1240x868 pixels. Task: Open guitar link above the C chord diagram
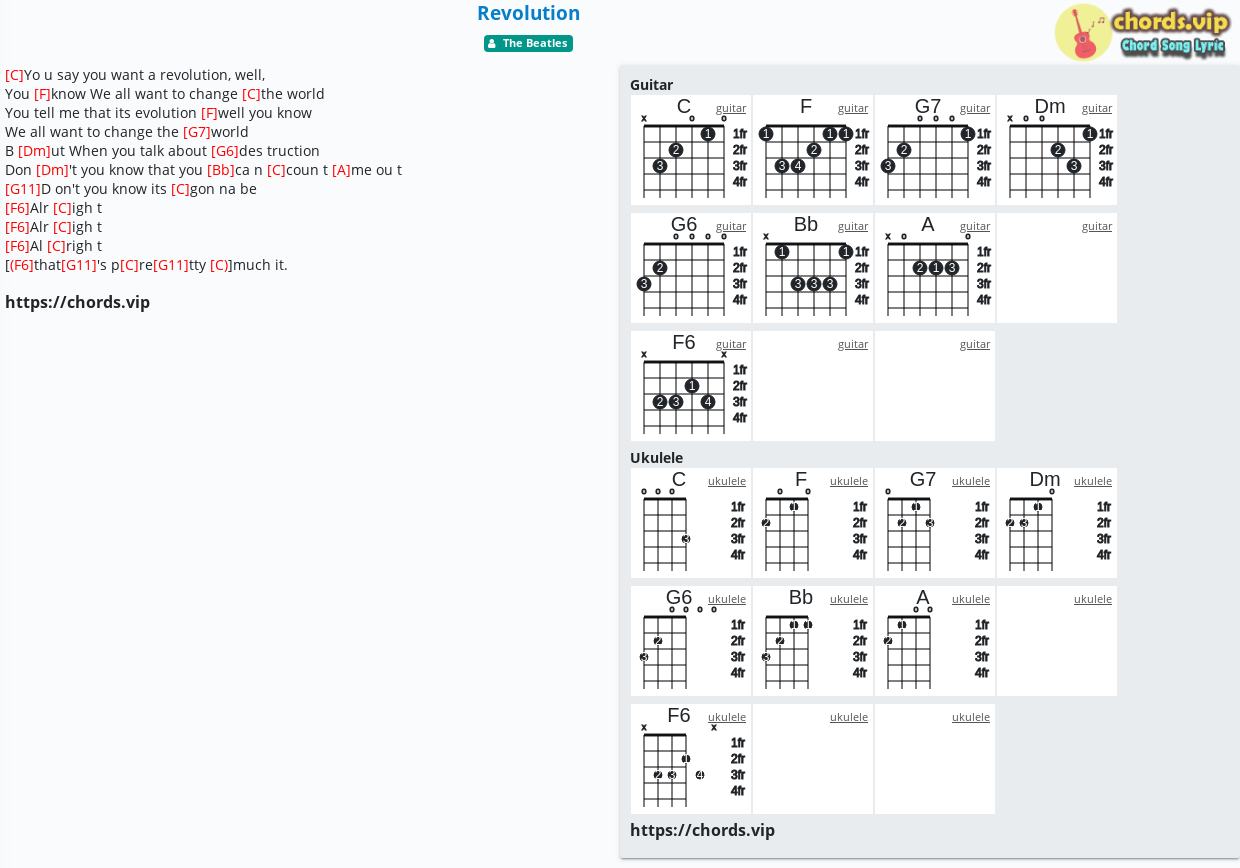(x=731, y=108)
